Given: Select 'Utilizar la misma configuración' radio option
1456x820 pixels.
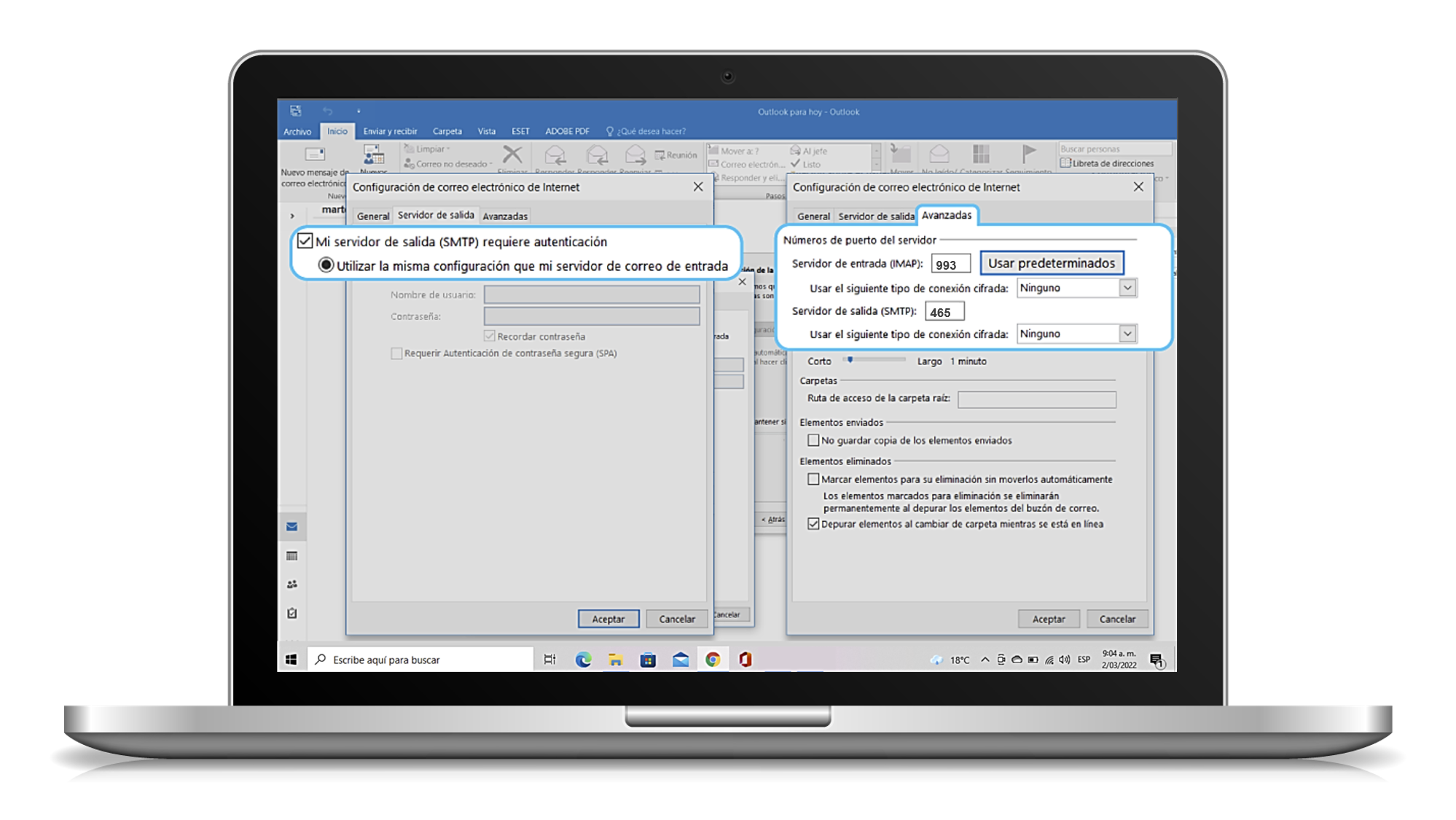Looking at the screenshot, I should coord(326,265).
